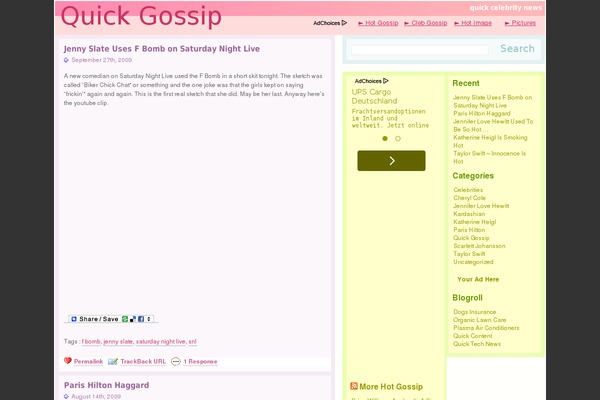Open Recent post Paris Hilton Haggard
Image resolution: width=600 pixels, height=400 pixels.
pyautogui.click(x=482, y=113)
